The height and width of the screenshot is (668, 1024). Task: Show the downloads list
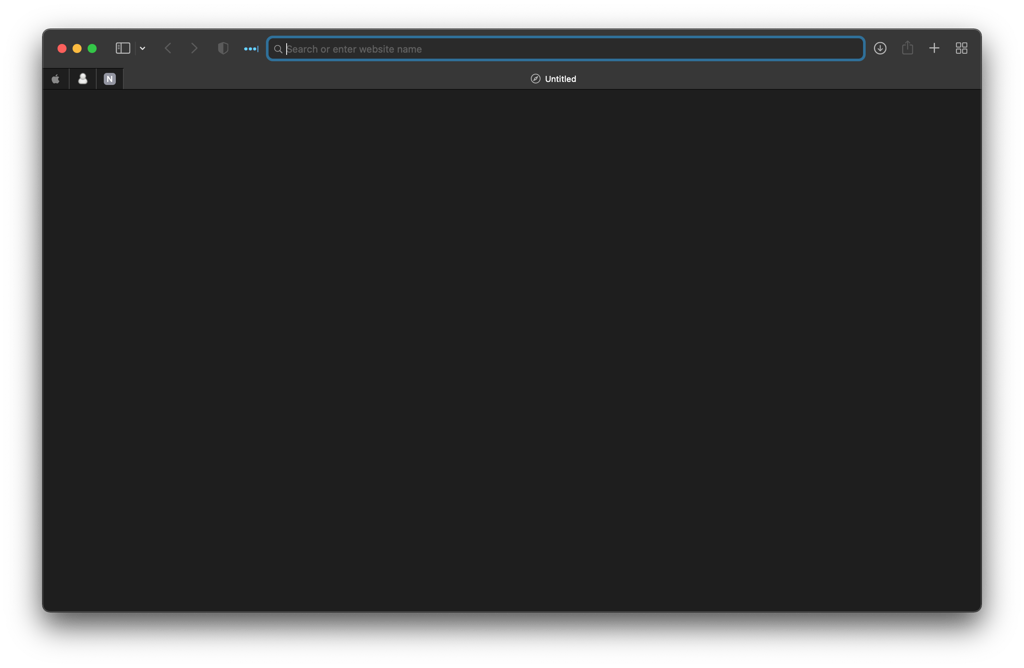pos(879,47)
